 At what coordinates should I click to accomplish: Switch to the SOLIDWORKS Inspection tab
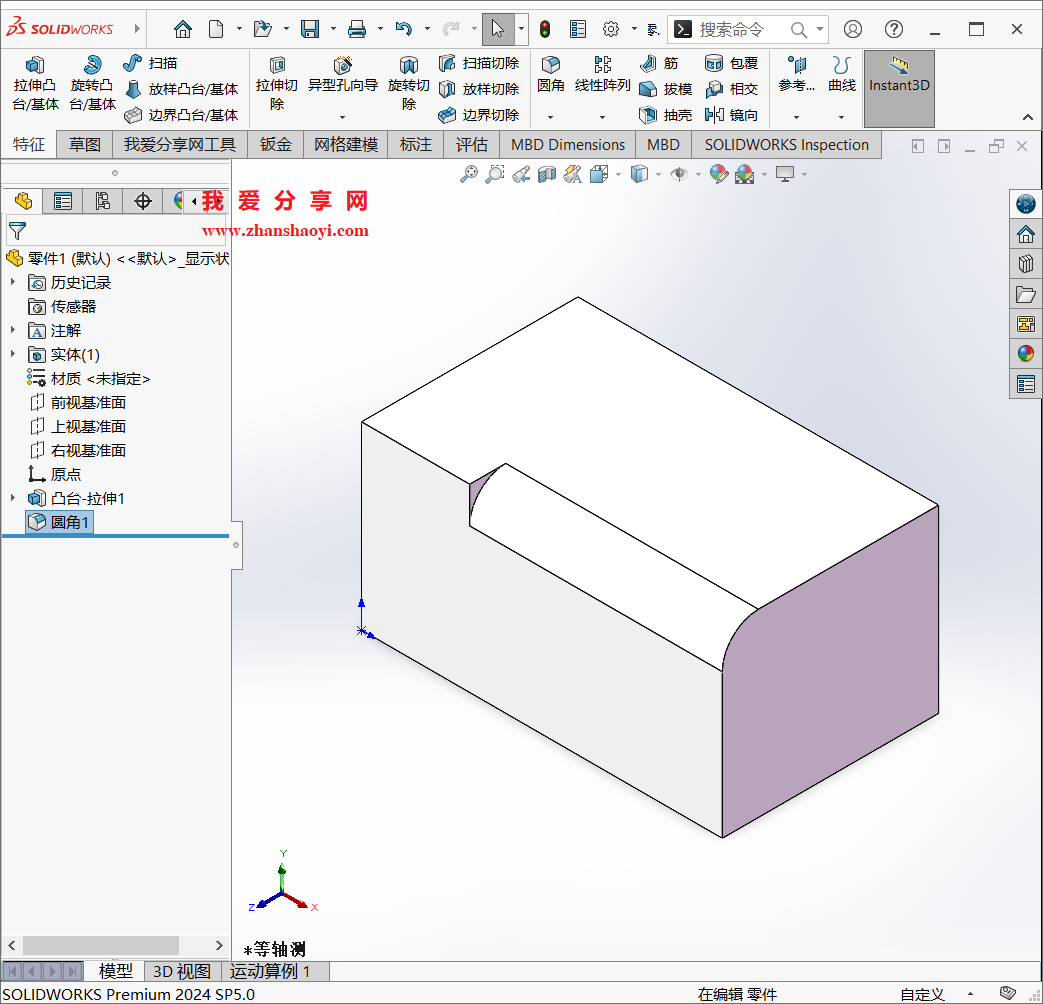point(786,144)
